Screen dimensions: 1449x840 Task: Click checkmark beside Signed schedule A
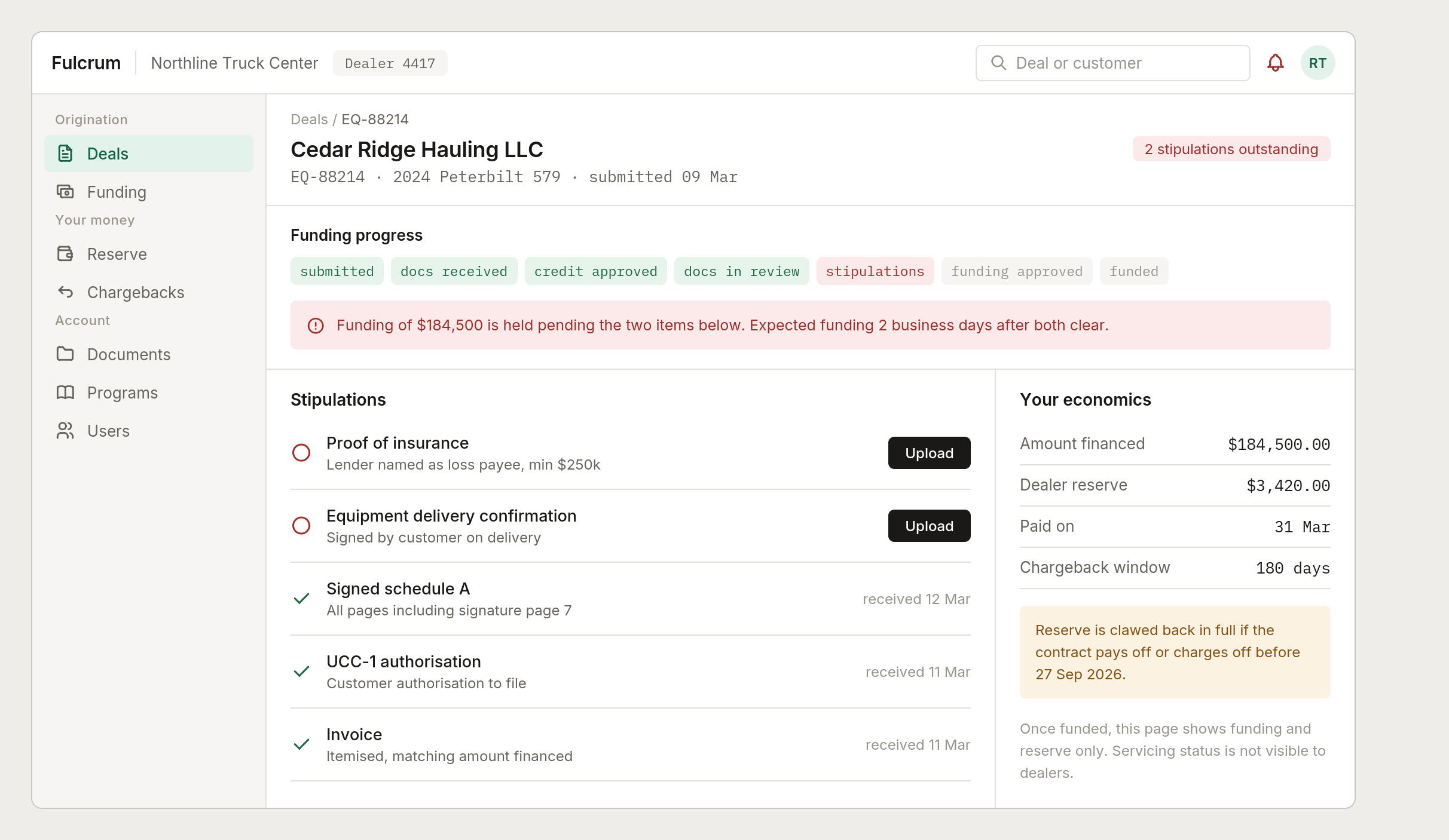pyautogui.click(x=301, y=599)
